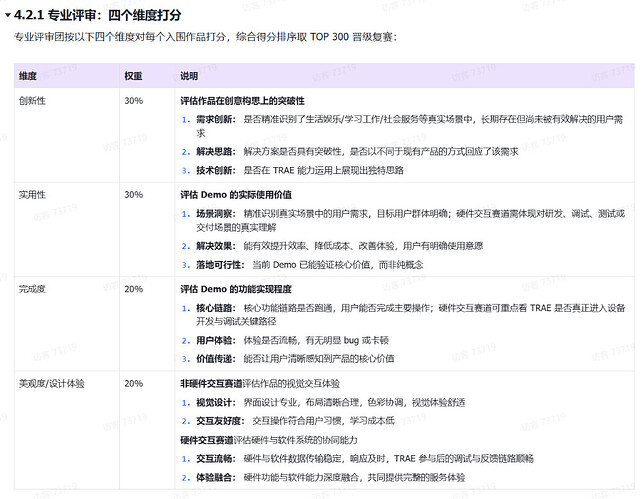Click the '核心链路' list item label
The width and height of the screenshot is (643, 499).
216,308
